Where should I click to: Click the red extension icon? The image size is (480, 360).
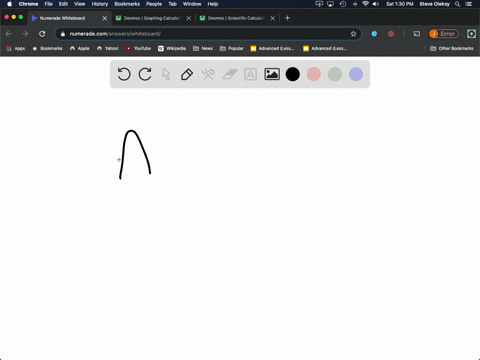point(391,34)
